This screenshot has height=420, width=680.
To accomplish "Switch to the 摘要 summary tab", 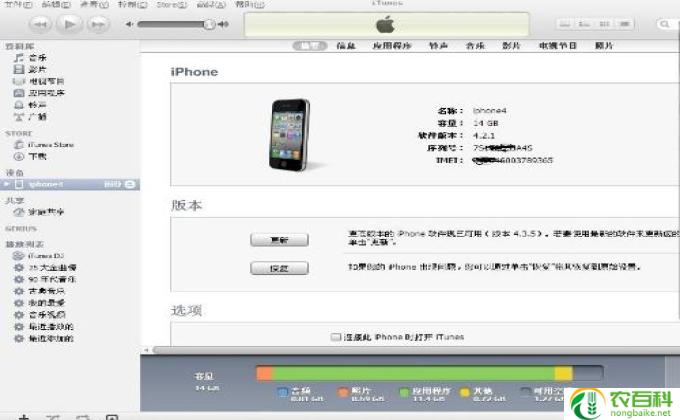I will [310, 46].
